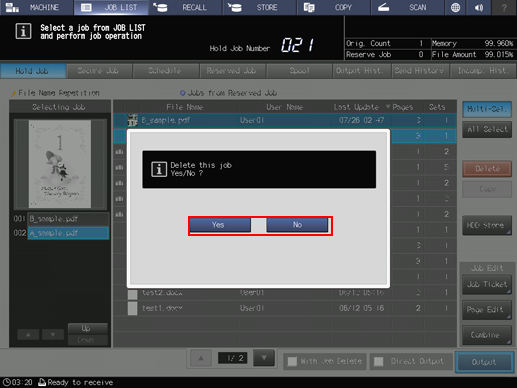
Task: Click the info icon in the delete dialog
Action: pos(159,169)
